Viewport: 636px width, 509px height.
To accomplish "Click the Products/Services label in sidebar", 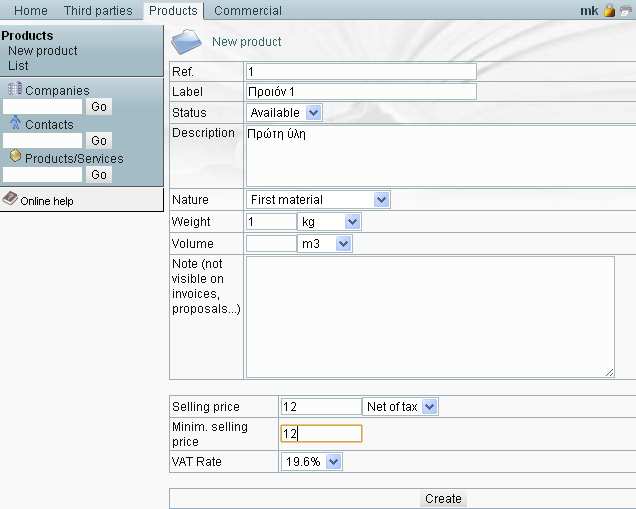I will click(x=74, y=159).
